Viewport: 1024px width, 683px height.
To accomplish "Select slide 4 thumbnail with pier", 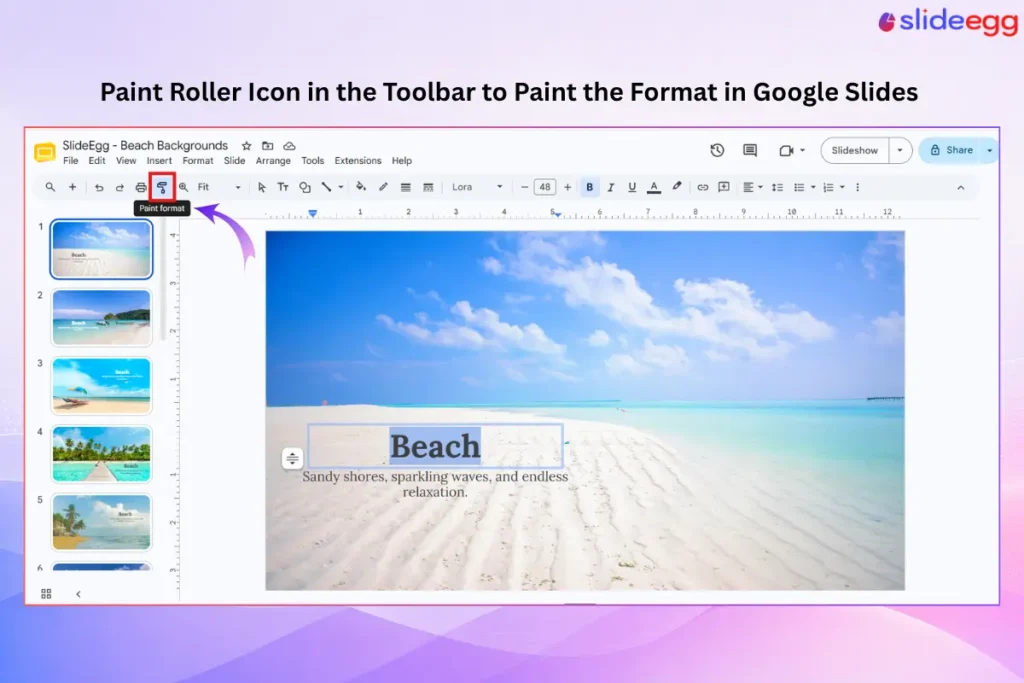I will click(101, 454).
